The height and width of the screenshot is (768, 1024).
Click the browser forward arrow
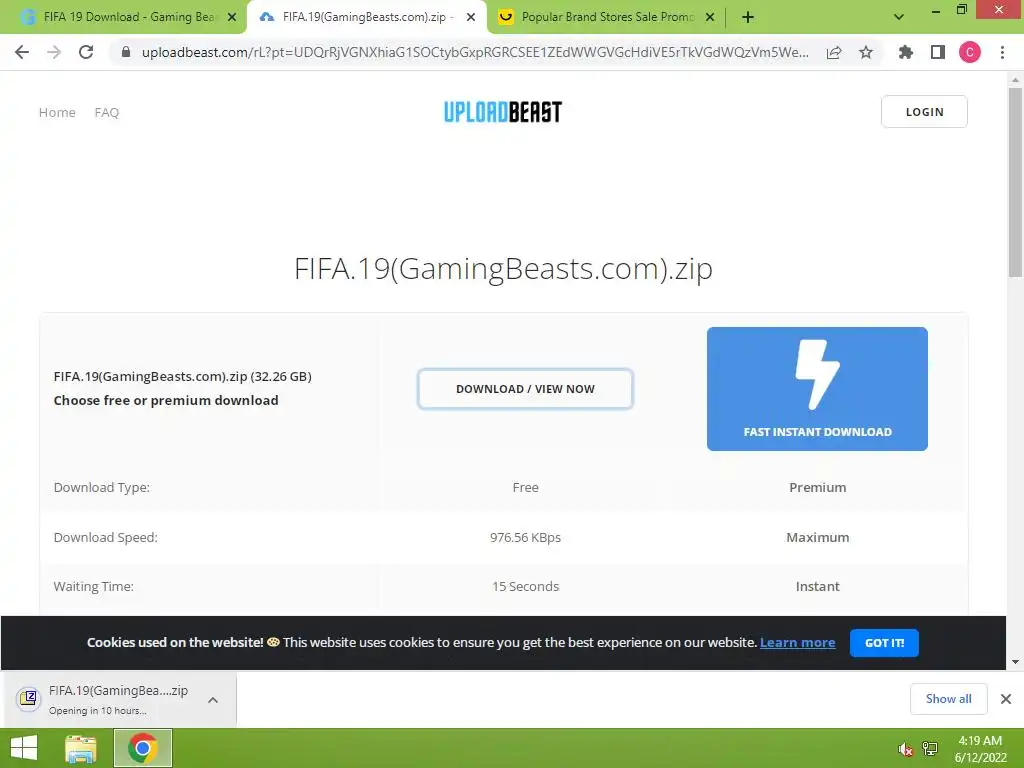pos(54,52)
